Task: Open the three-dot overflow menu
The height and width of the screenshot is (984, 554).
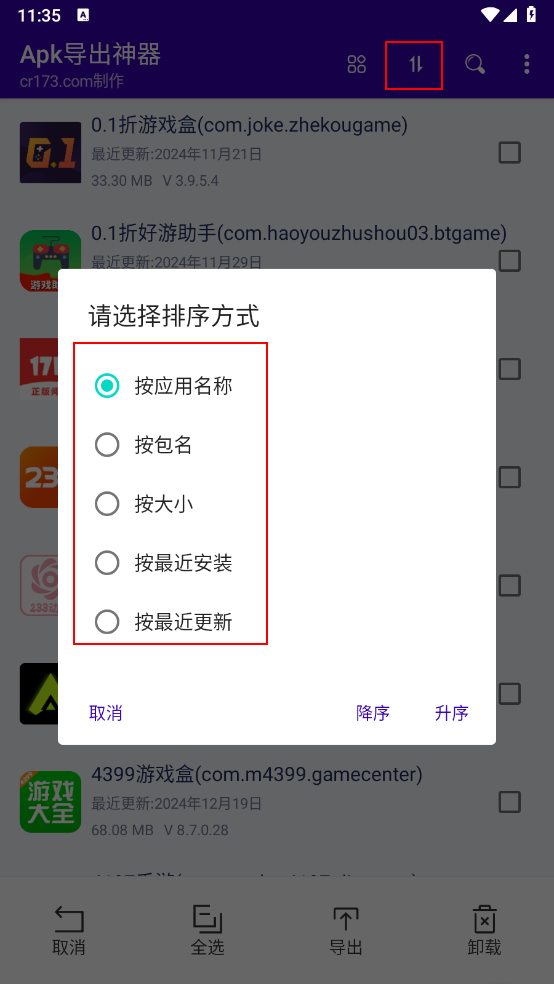Action: [x=526, y=64]
